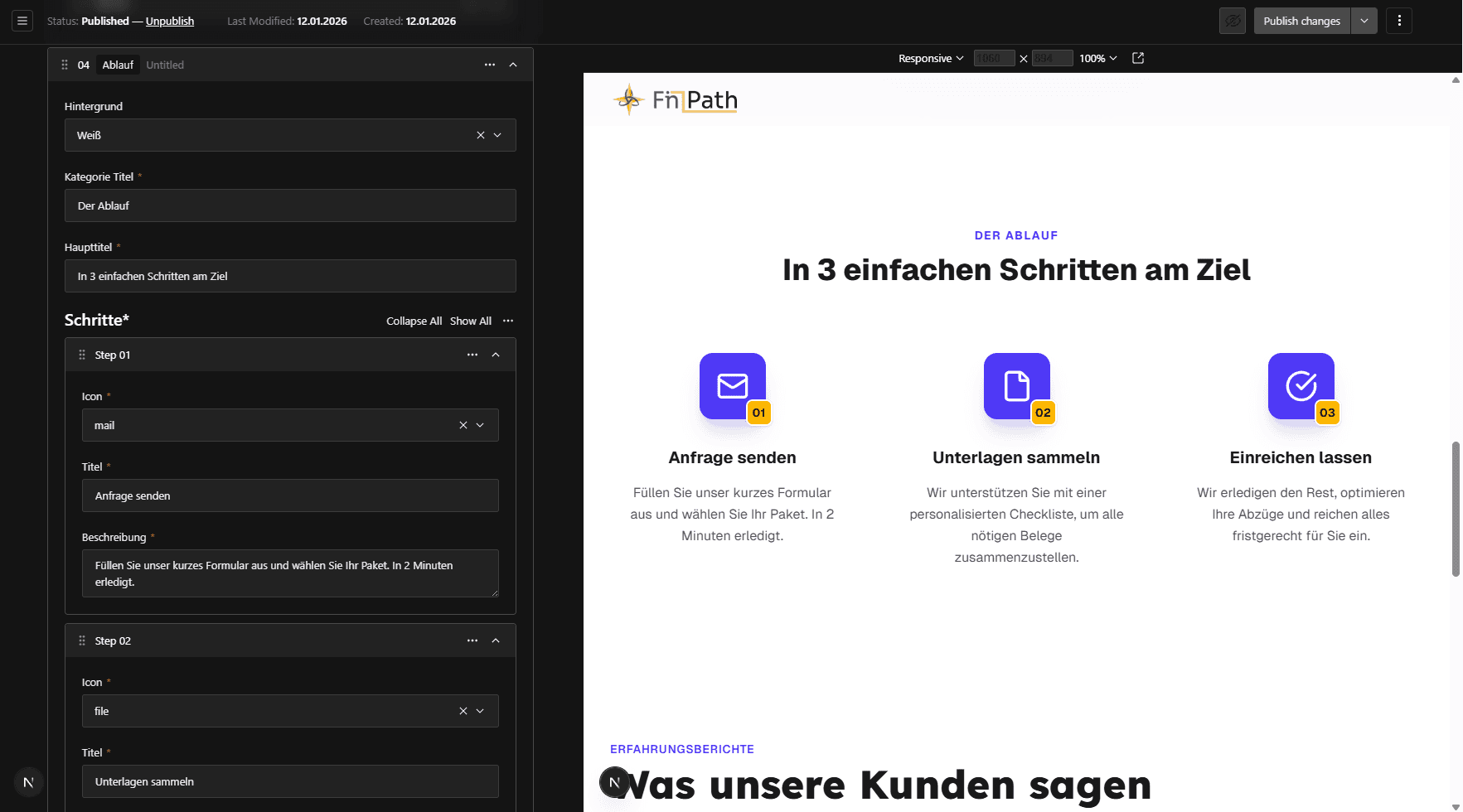Click the N user avatar at bottom left
1463x812 pixels.
coord(28,781)
